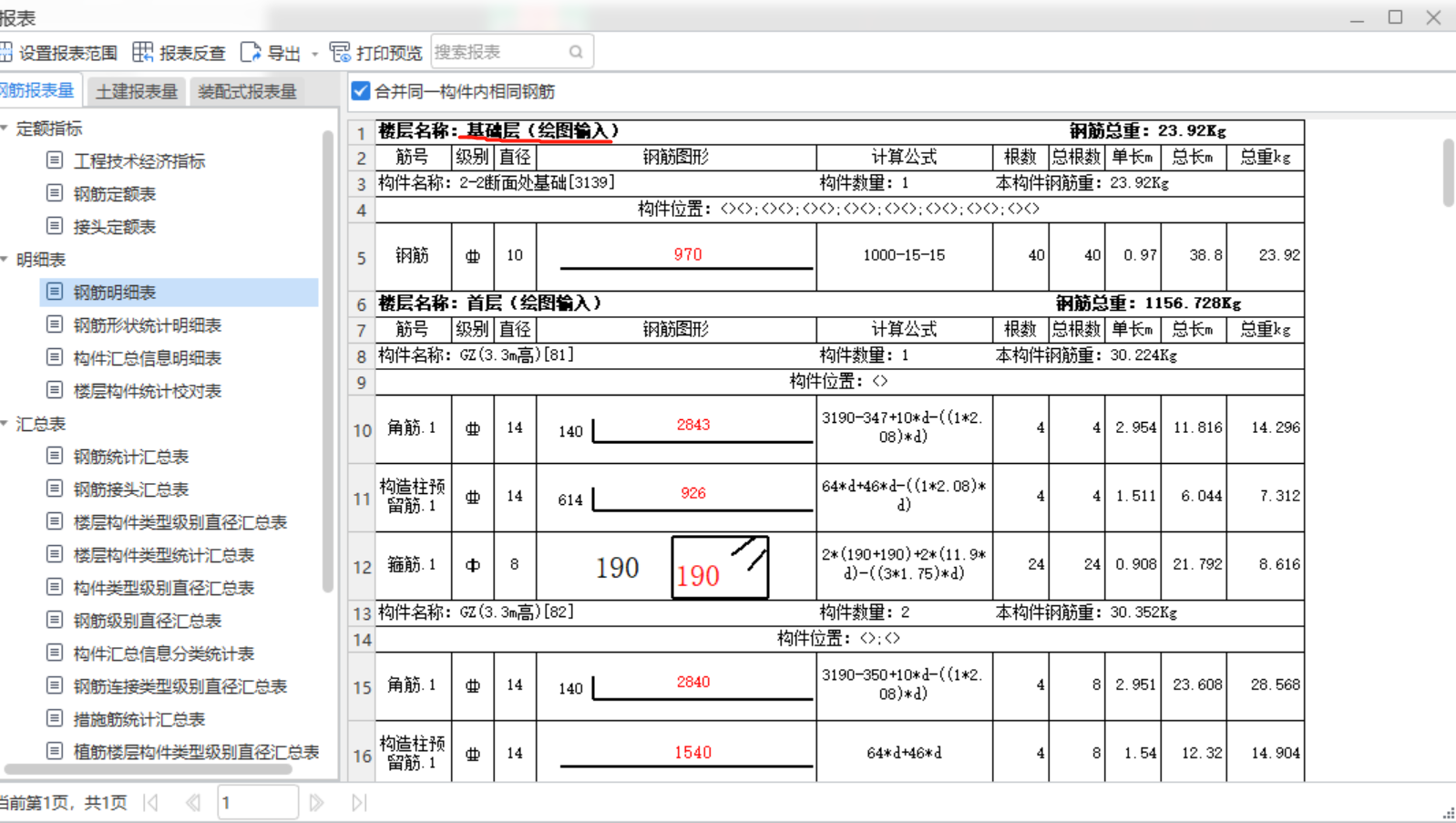The height and width of the screenshot is (823, 1456).
Task: Open the 钢筋连接类型级别直径汇总表 report
Action: point(180,686)
